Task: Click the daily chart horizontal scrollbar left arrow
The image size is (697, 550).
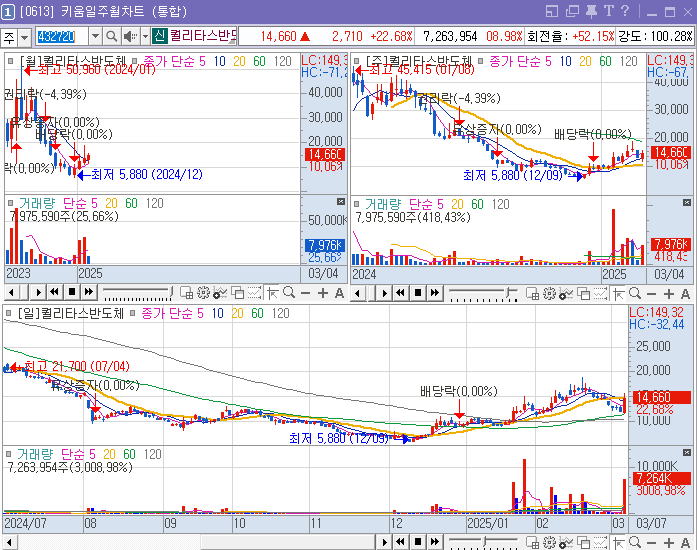Action: (x=10, y=542)
